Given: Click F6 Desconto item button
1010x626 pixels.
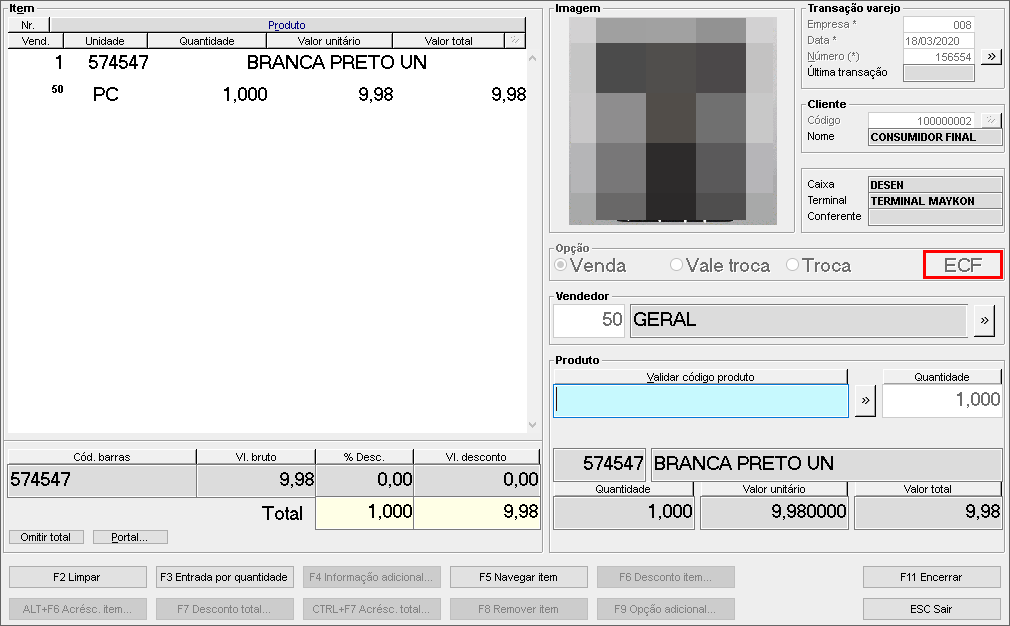Looking at the screenshot, I should [665, 577].
